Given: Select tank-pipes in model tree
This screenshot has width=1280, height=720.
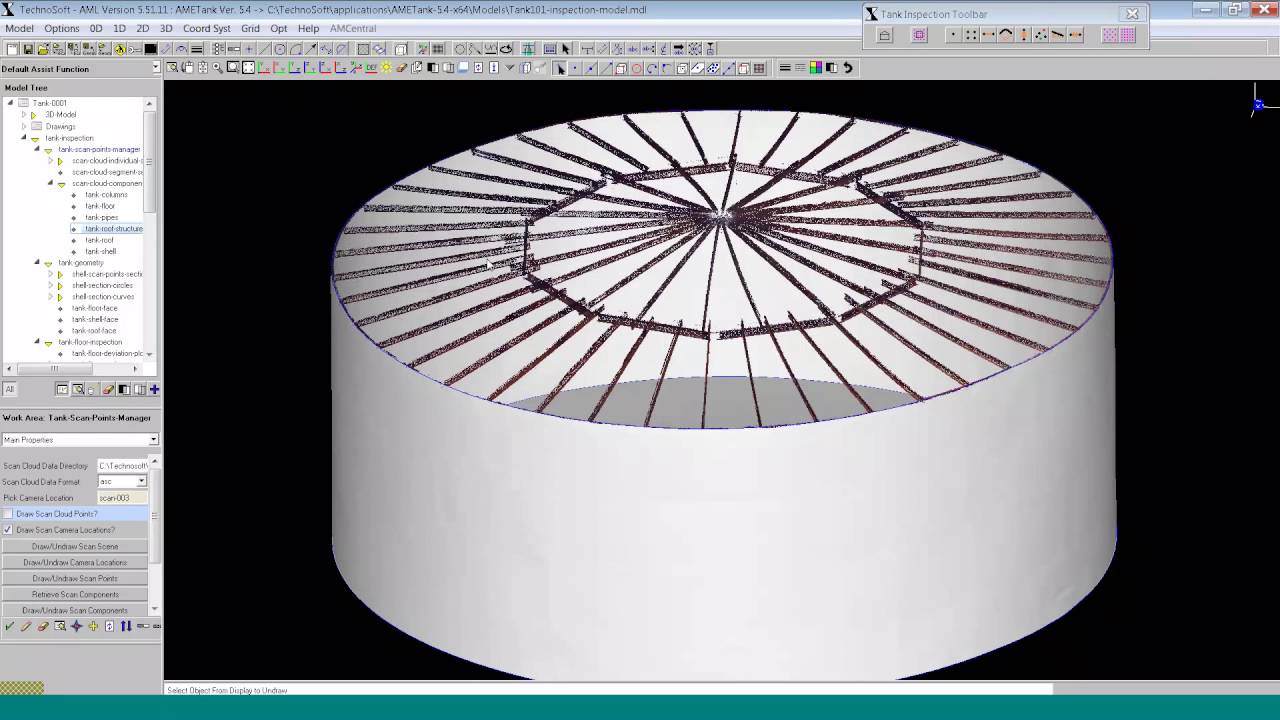Looking at the screenshot, I should 101,217.
